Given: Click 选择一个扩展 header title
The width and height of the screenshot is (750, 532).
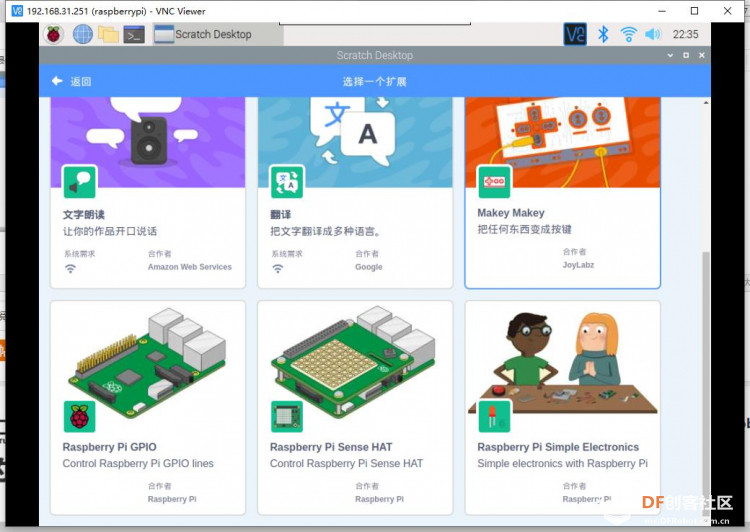Looking at the screenshot, I should click(x=375, y=81).
